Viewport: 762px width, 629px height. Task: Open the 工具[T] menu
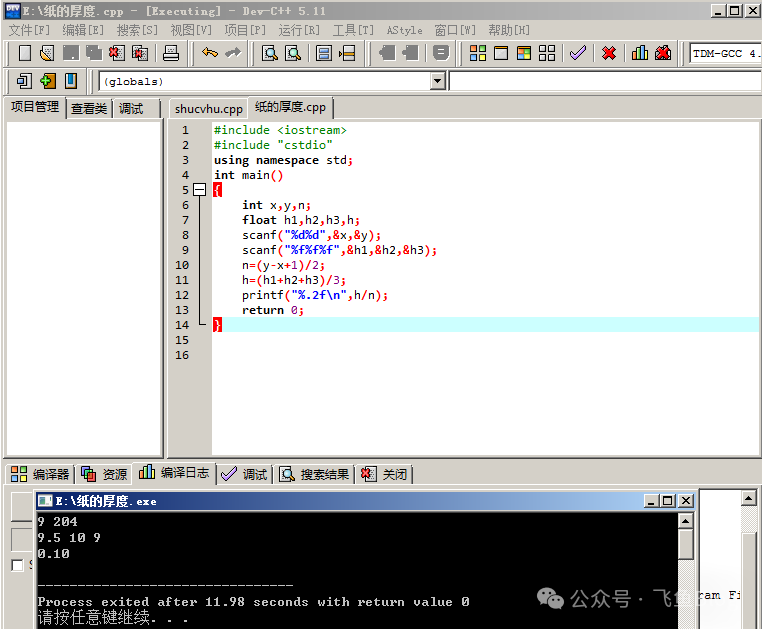point(353,30)
